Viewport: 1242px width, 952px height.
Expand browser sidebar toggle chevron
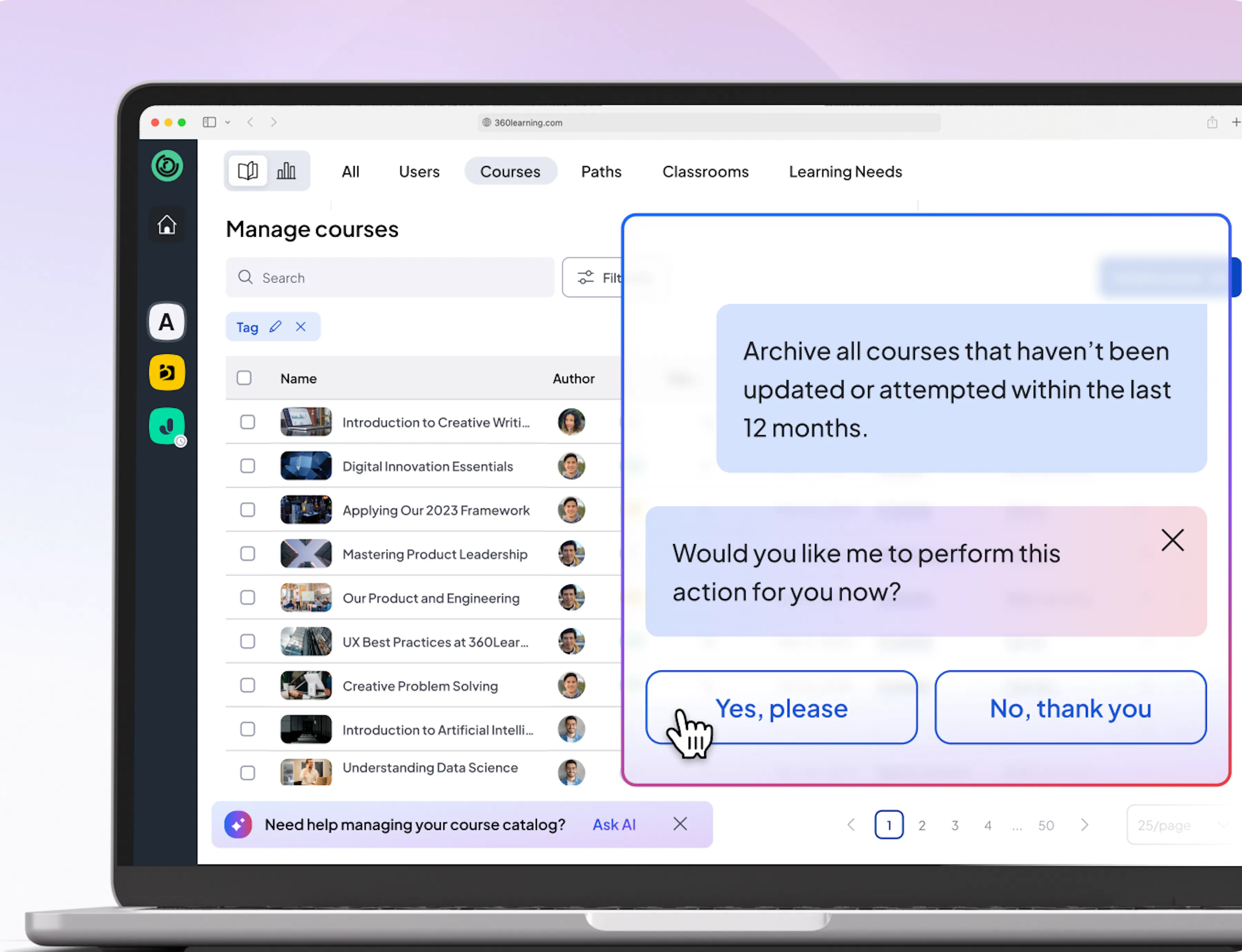pos(228,122)
